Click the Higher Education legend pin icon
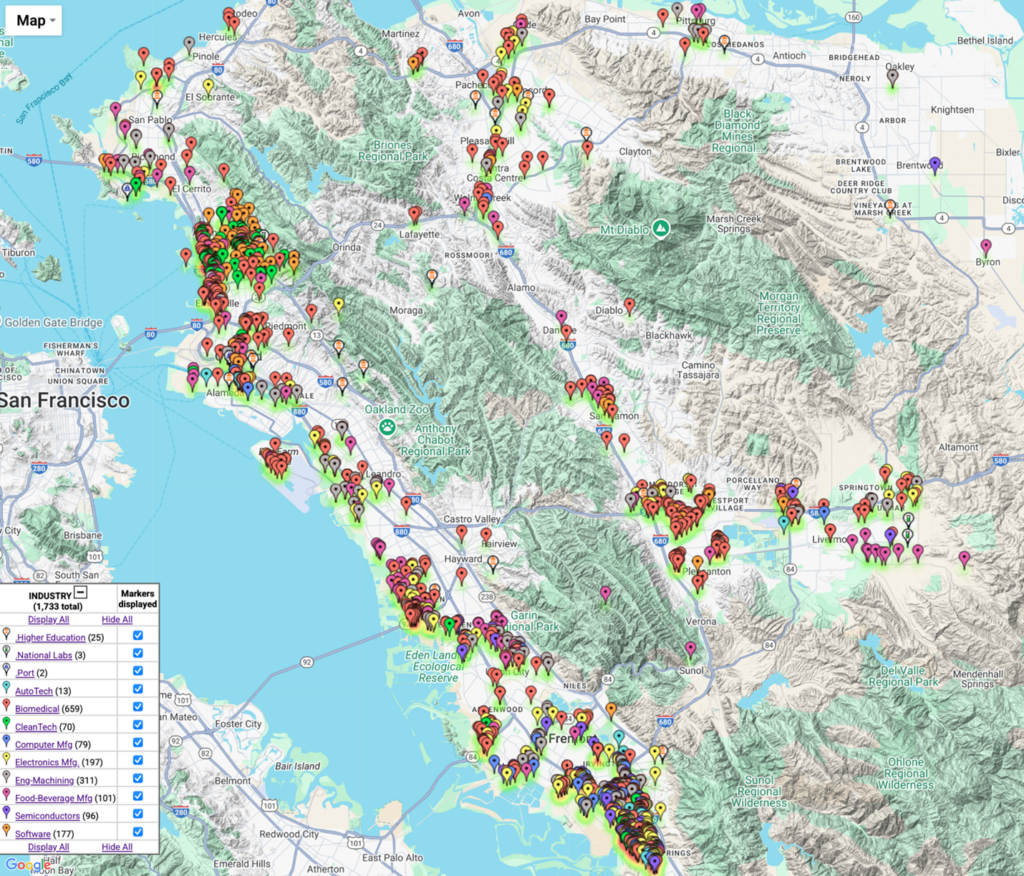Viewport: 1024px width, 876px height. click(7, 635)
